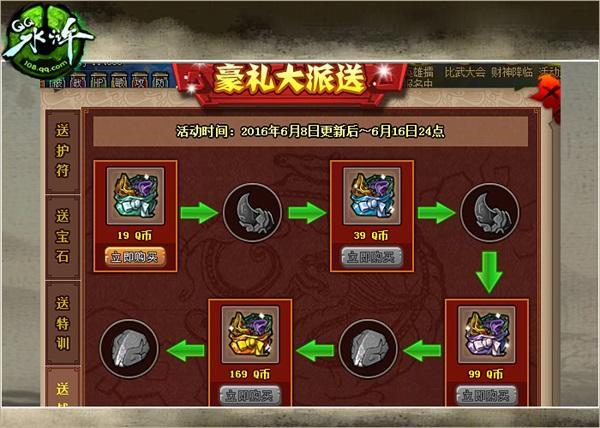This screenshot has width=600, height=428.
Task: Buy the 19 Q币 pack with 立即购买
Action: (135, 257)
